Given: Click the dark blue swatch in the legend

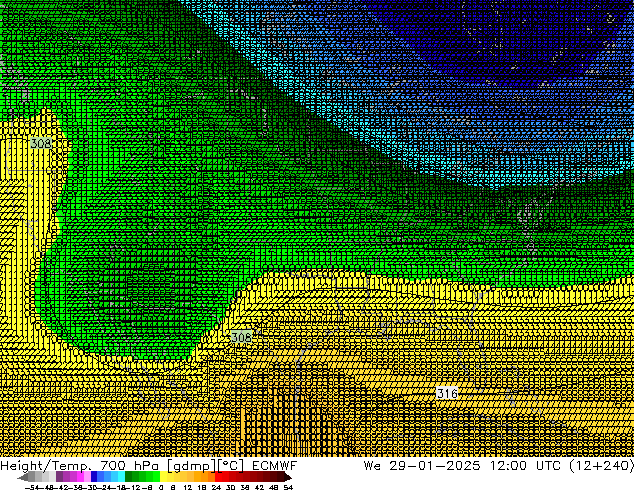Looking at the screenshot, I should 94,476.
